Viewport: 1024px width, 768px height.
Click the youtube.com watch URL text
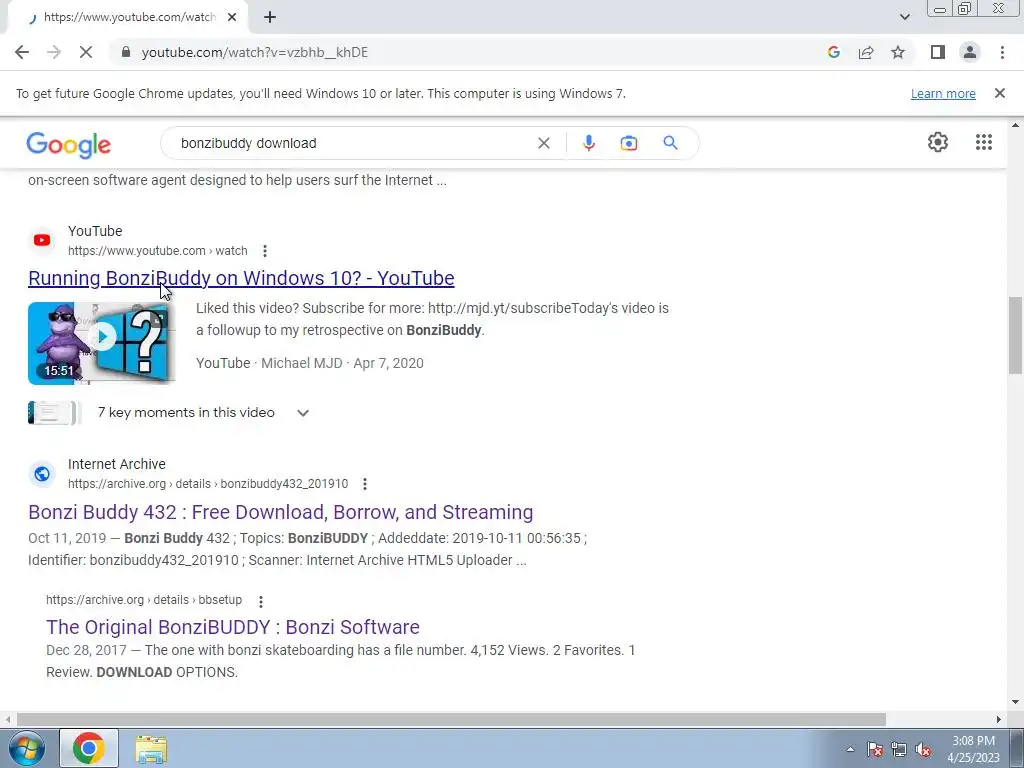click(x=157, y=251)
